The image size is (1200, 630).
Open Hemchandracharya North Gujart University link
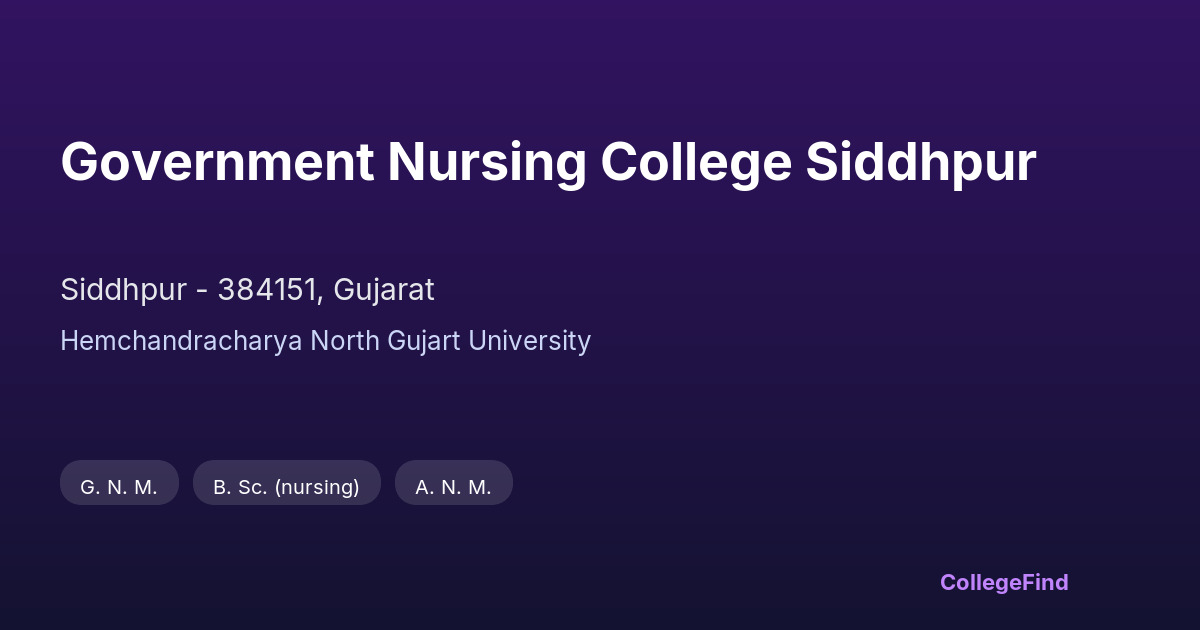tap(325, 341)
